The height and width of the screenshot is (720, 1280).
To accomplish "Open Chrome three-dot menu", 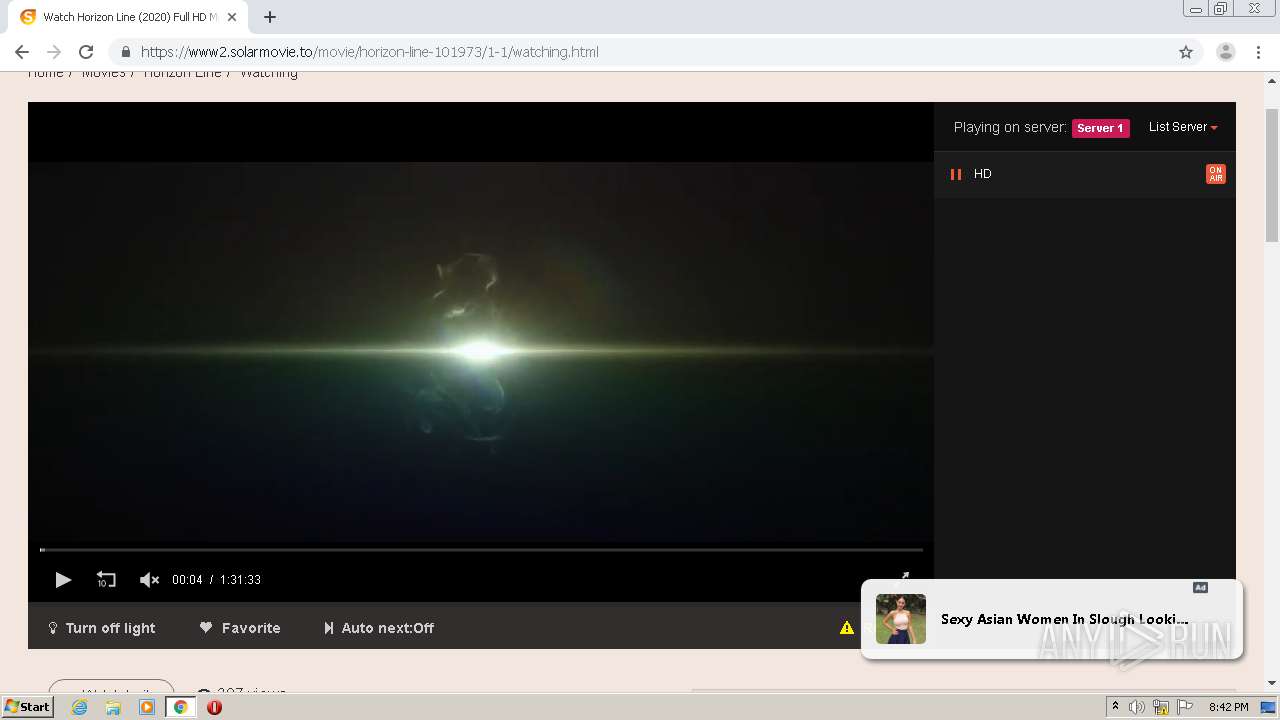I will [x=1259, y=52].
